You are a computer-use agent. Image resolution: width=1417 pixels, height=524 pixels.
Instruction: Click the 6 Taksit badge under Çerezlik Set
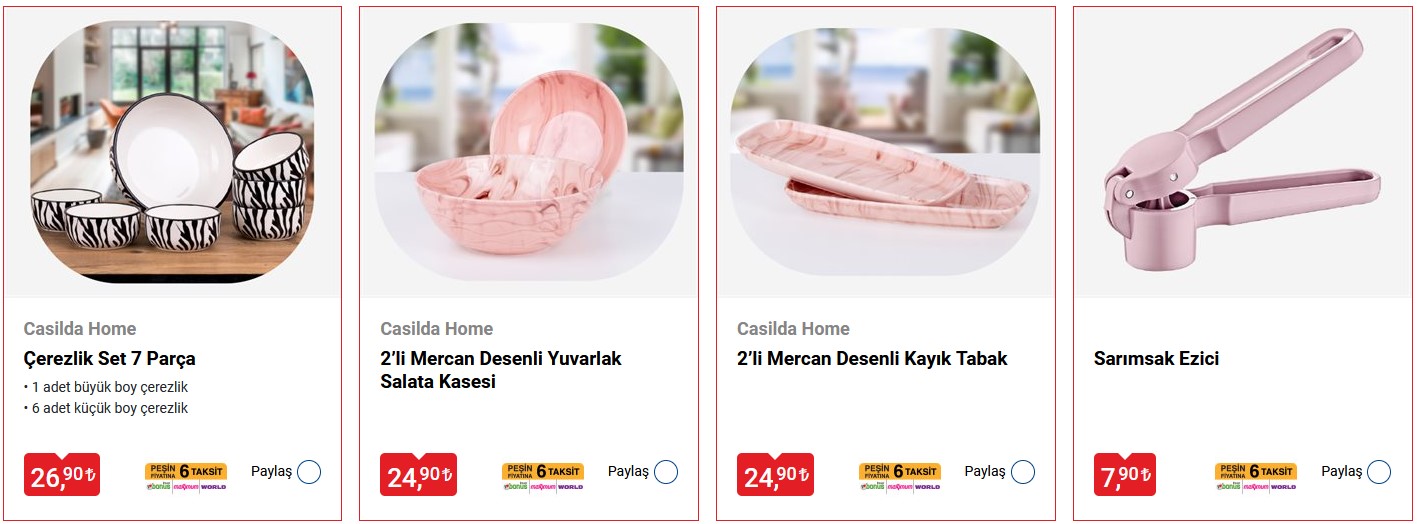tap(186, 476)
